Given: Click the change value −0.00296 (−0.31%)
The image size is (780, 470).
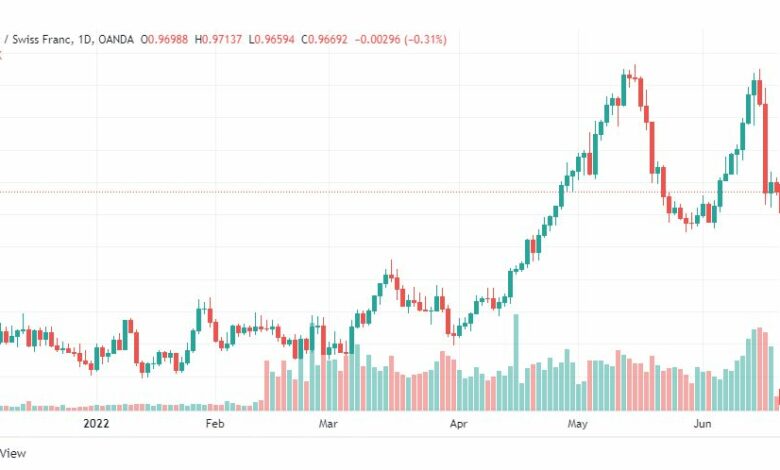Looking at the screenshot, I should click(x=400, y=39).
